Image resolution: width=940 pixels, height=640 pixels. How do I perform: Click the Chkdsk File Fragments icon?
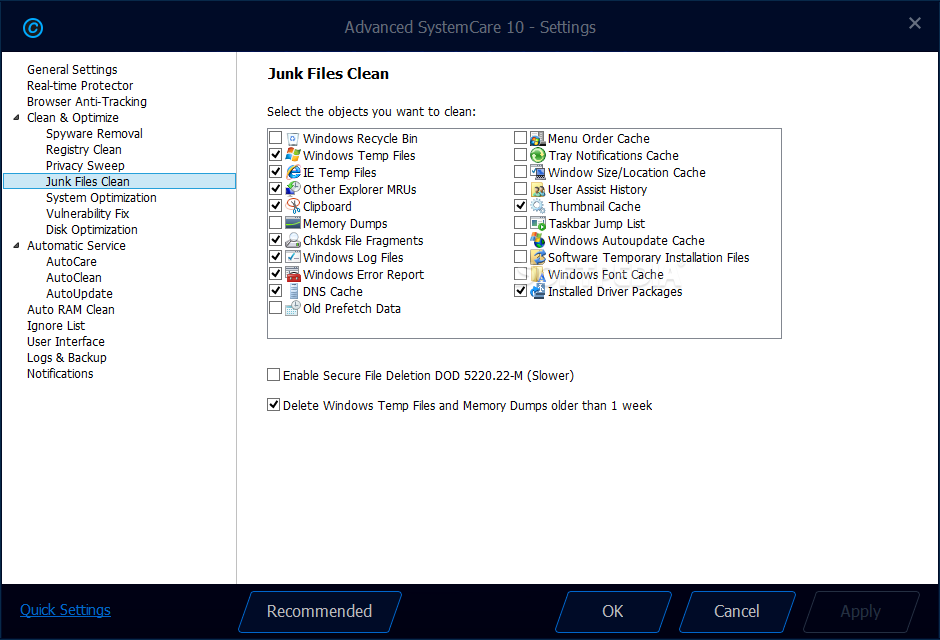tap(293, 240)
